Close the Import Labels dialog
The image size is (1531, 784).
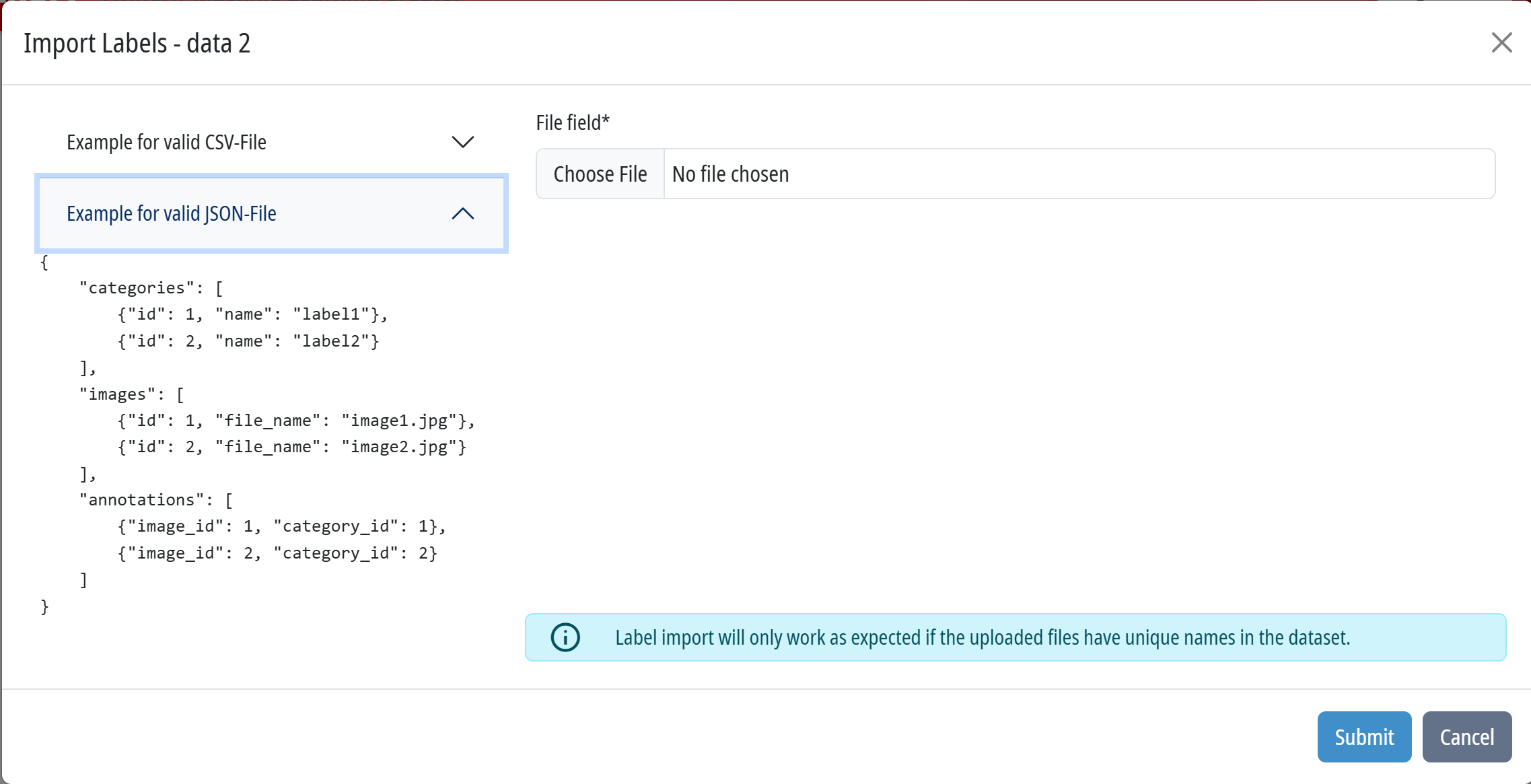[1501, 43]
